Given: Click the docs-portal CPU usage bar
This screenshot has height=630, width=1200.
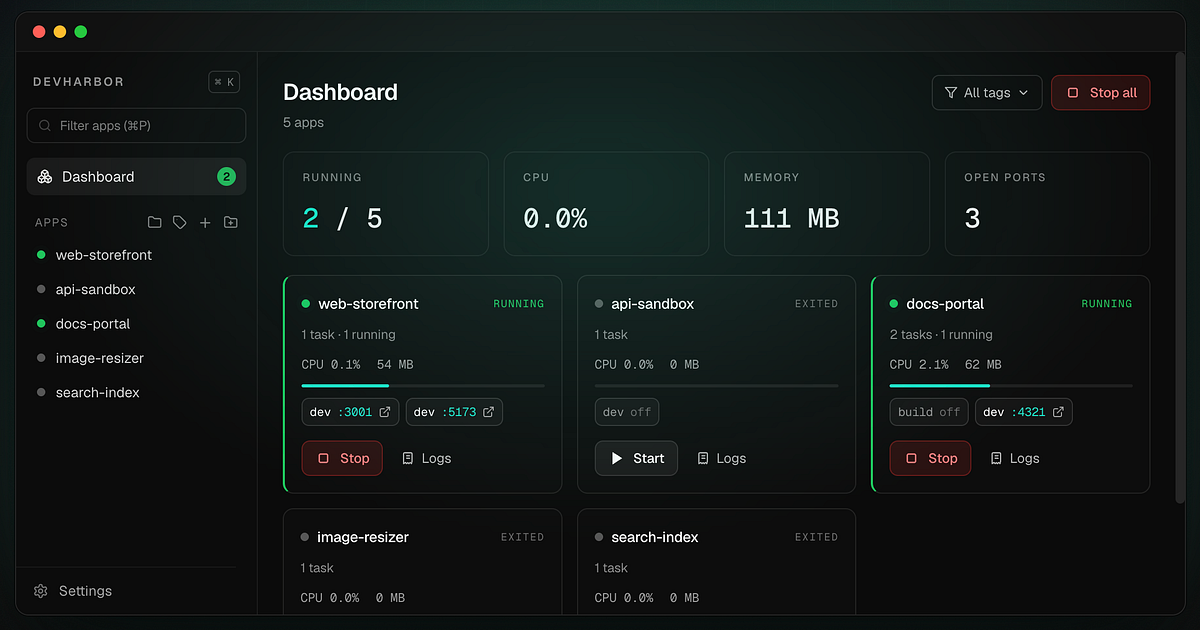Looking at the screenshot, I should point(1011,385).
